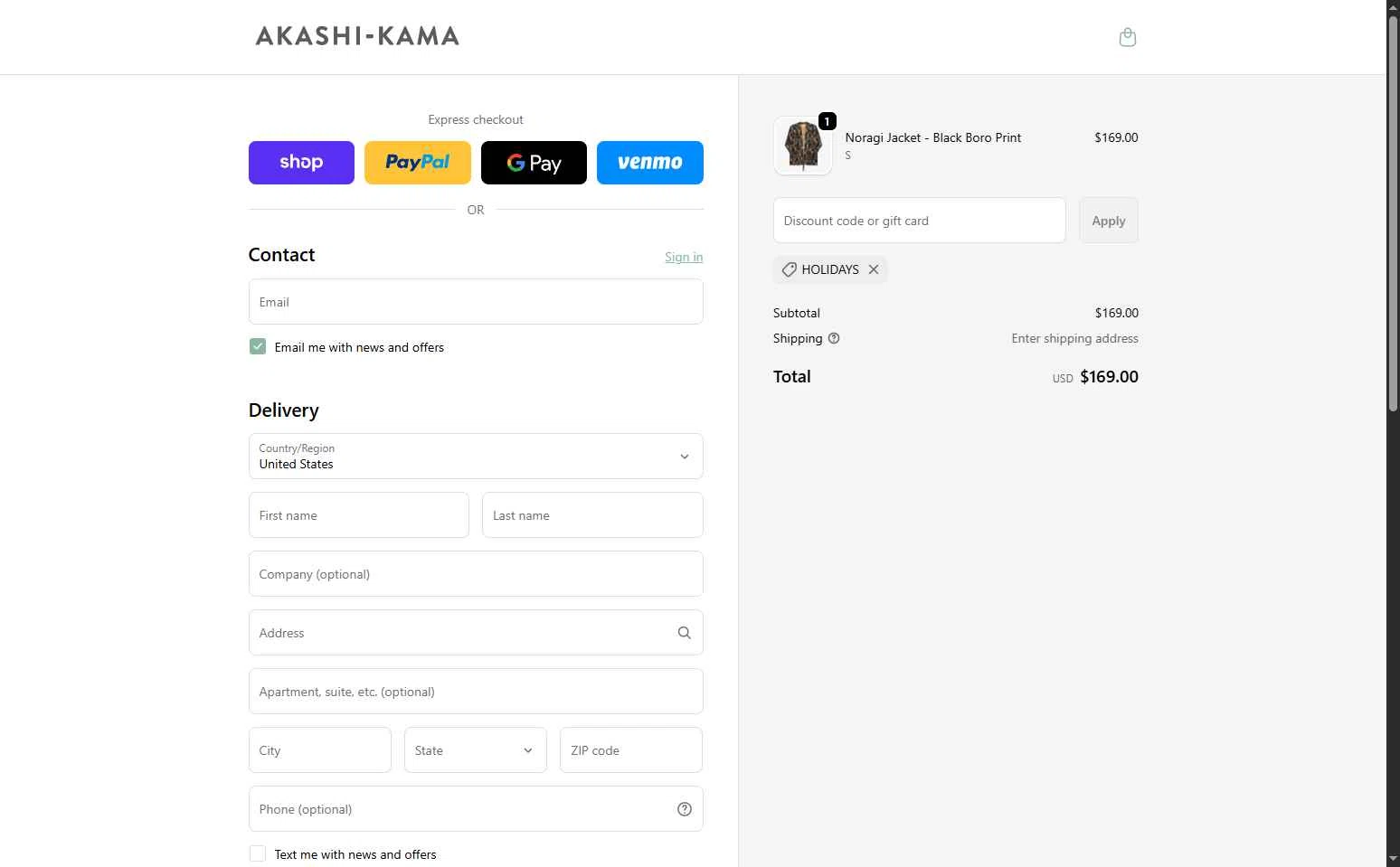Click the Shipping info question icon
Viewport: 1400px width, 867px height.
click(x=834, y=338)
